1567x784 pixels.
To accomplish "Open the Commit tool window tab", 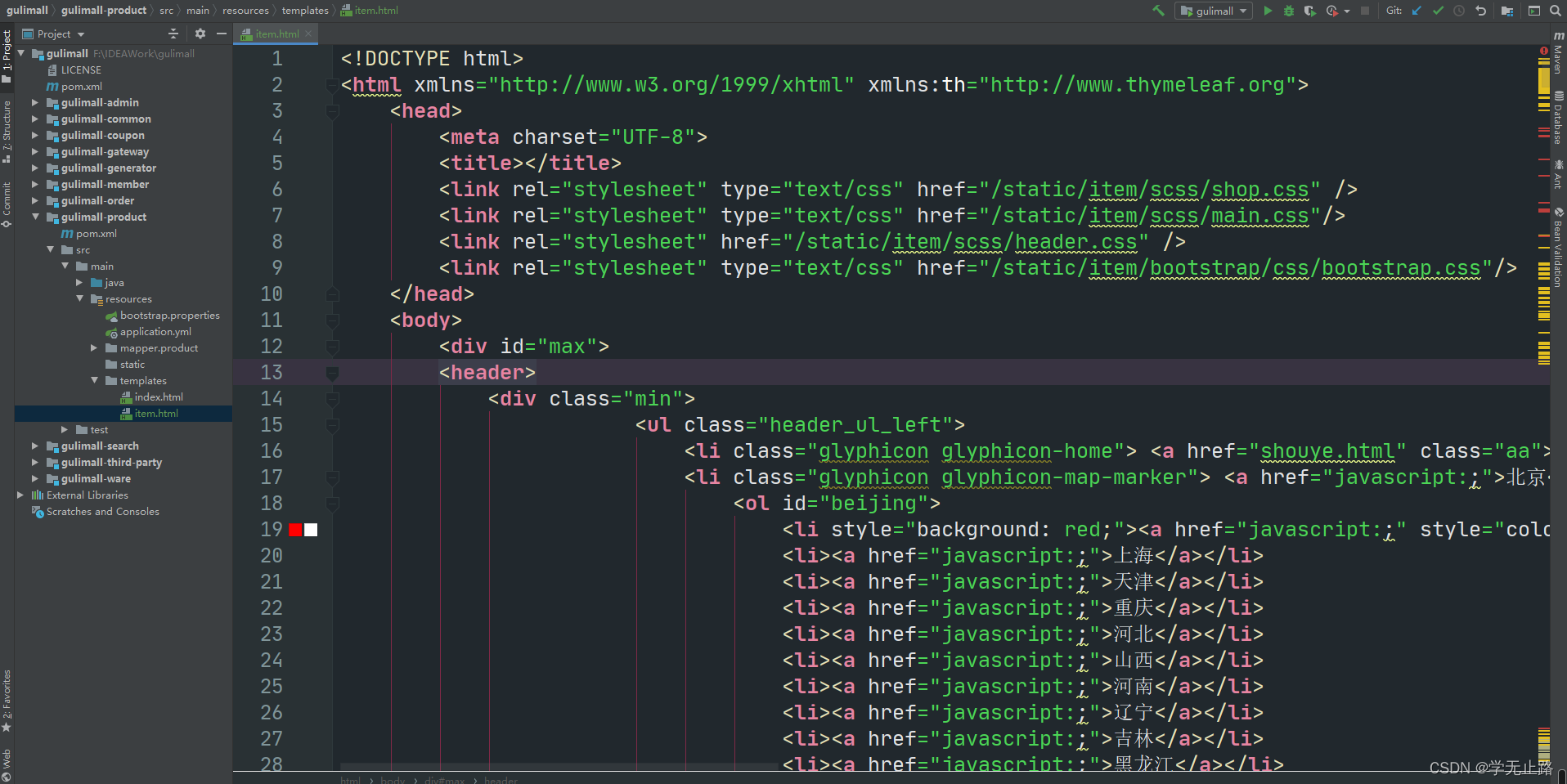I will click(7, 204).
